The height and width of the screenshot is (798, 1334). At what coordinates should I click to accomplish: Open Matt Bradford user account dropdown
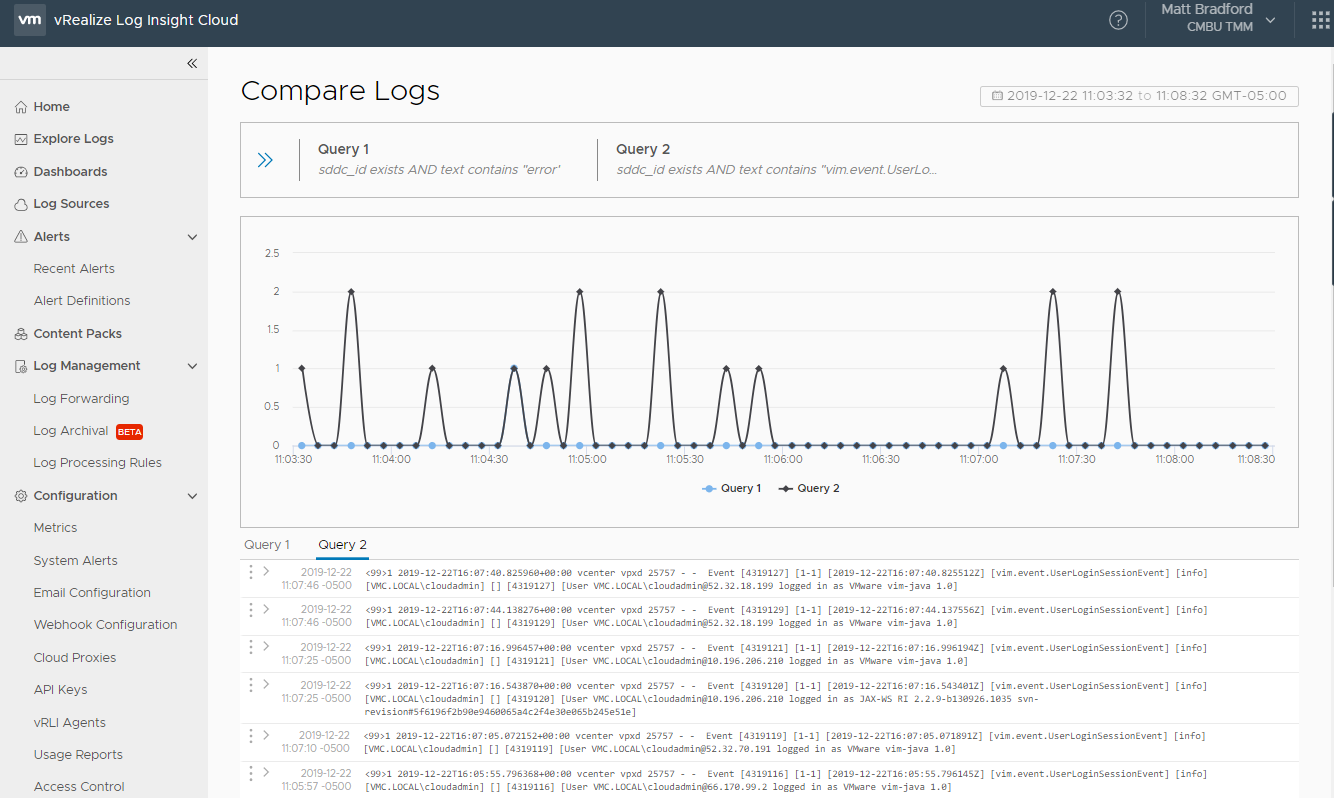tap(1219, 18)
